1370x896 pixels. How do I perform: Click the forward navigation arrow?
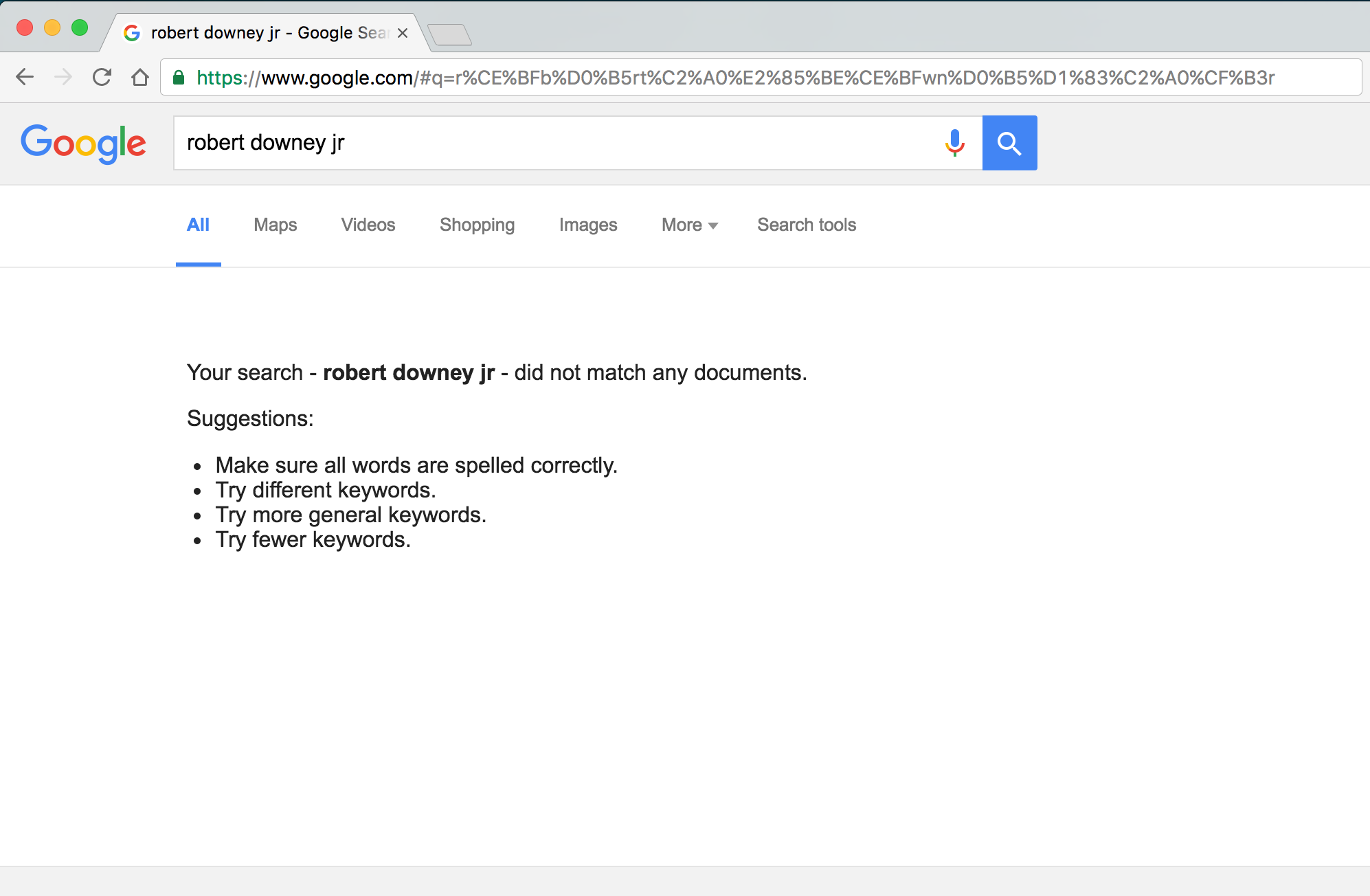coord(63,77)
